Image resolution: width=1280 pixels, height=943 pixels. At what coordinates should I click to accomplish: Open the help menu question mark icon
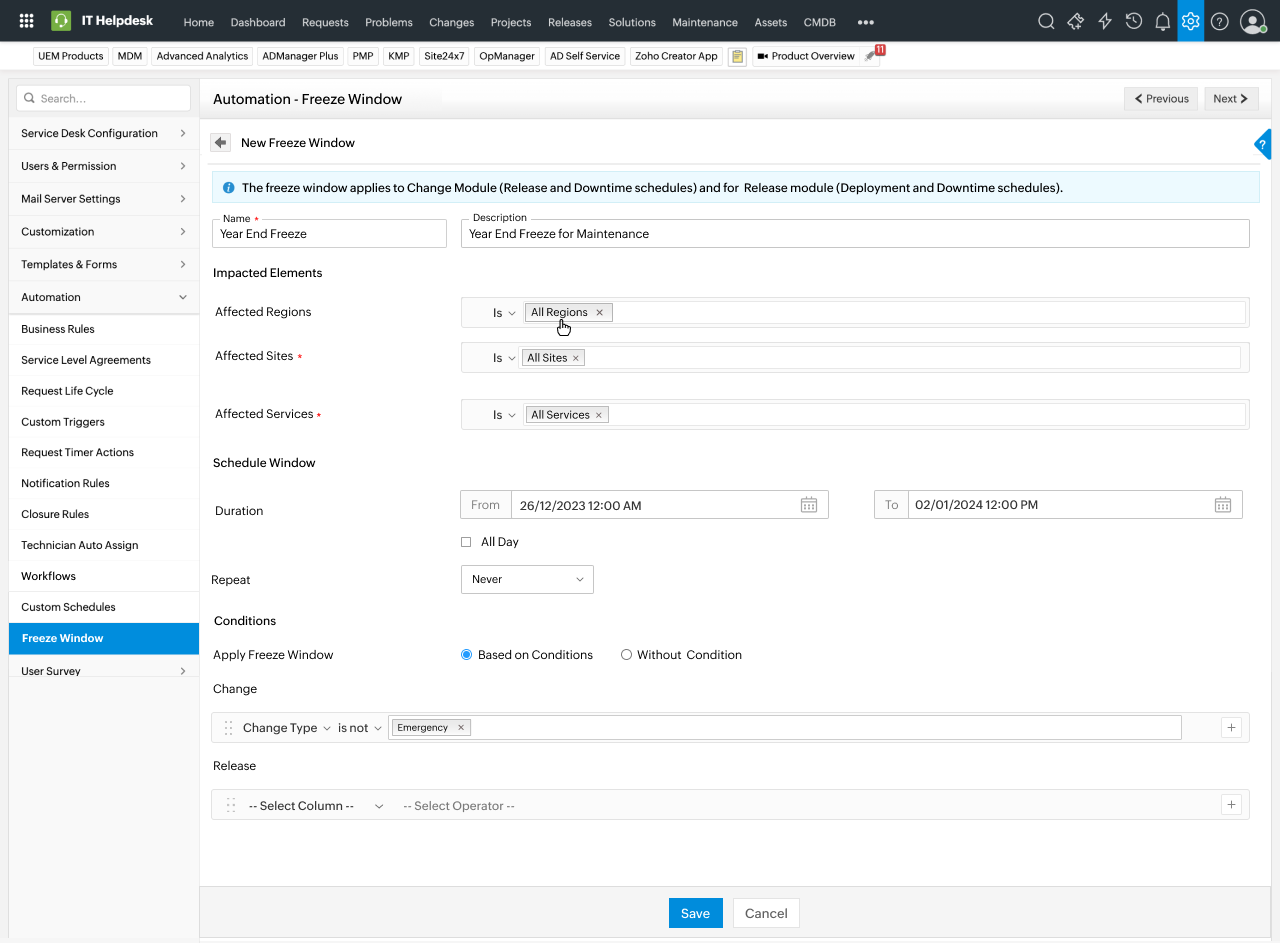1219,20
